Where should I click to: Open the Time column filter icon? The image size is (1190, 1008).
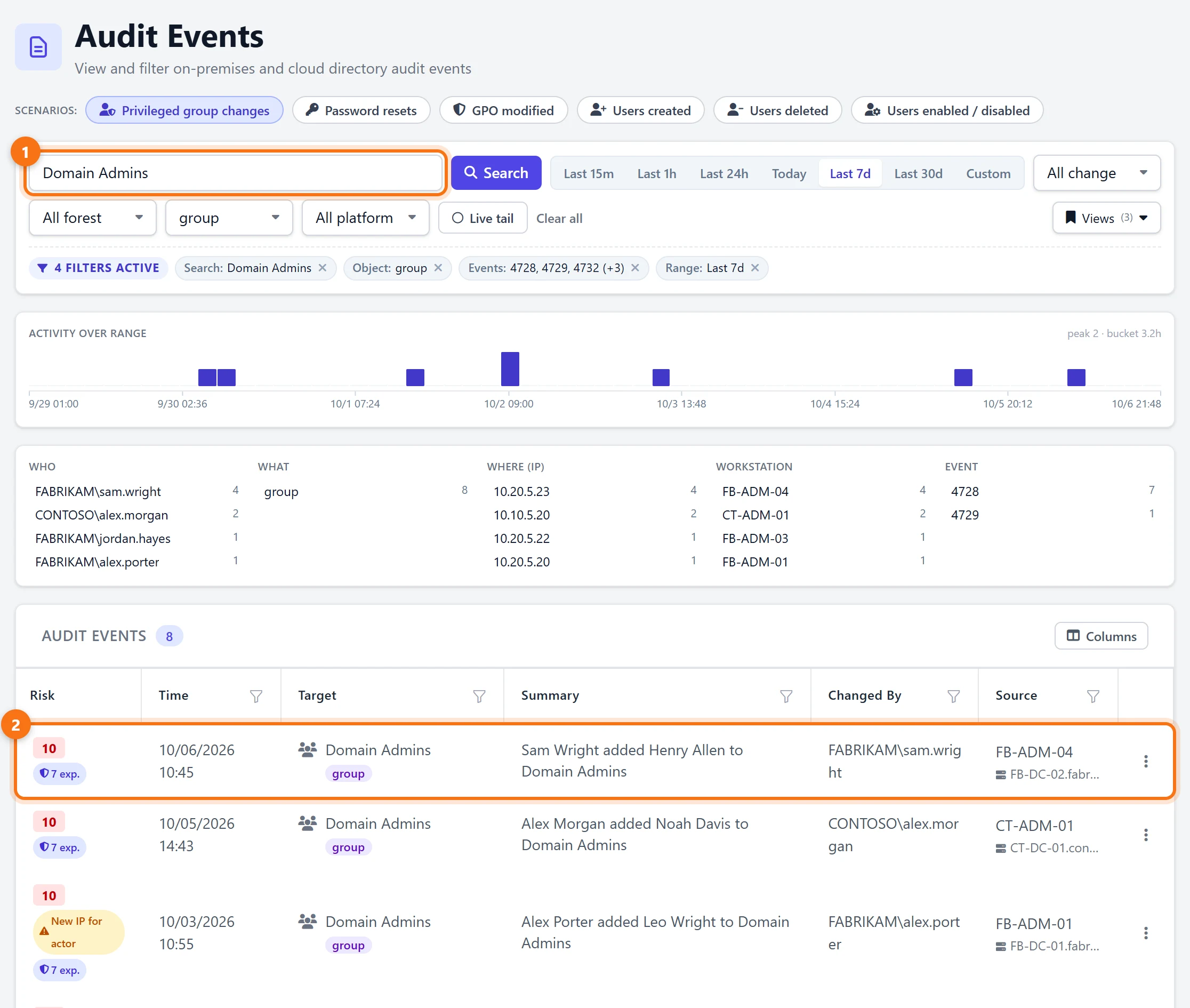(256, 696)
